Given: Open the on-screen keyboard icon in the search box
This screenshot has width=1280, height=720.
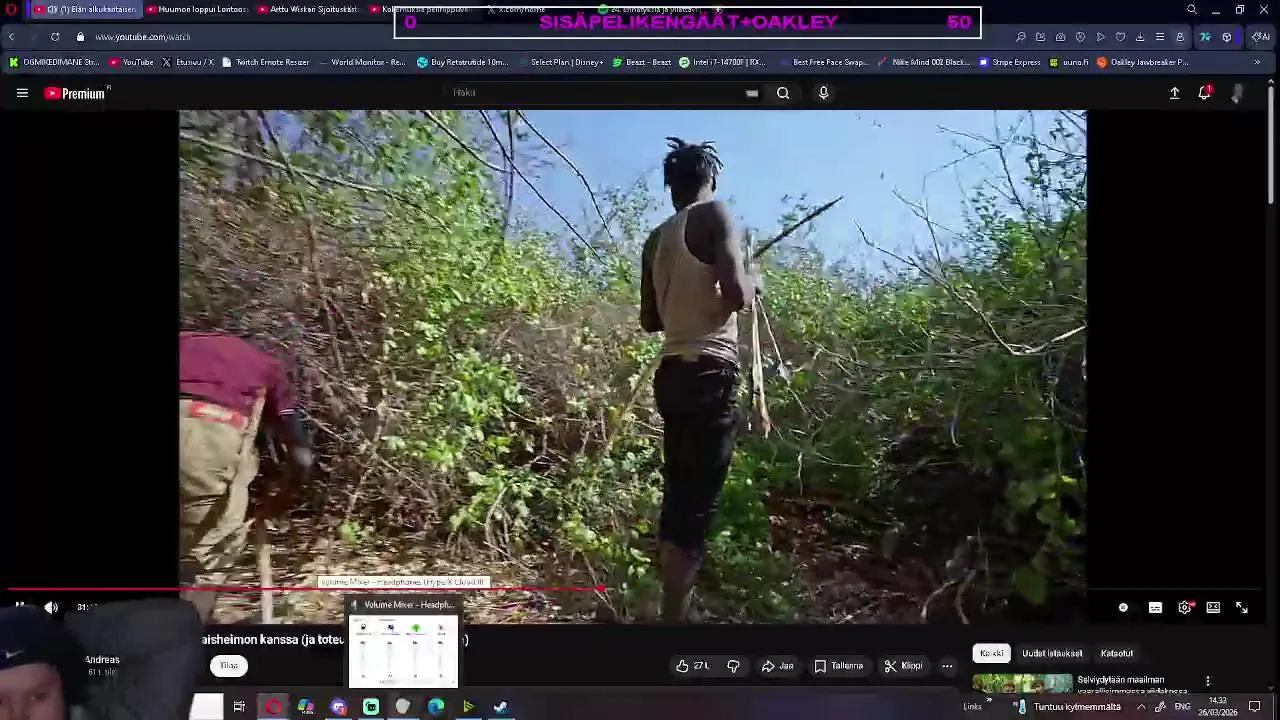Looking at the screenshot, I should click(752, 93).
